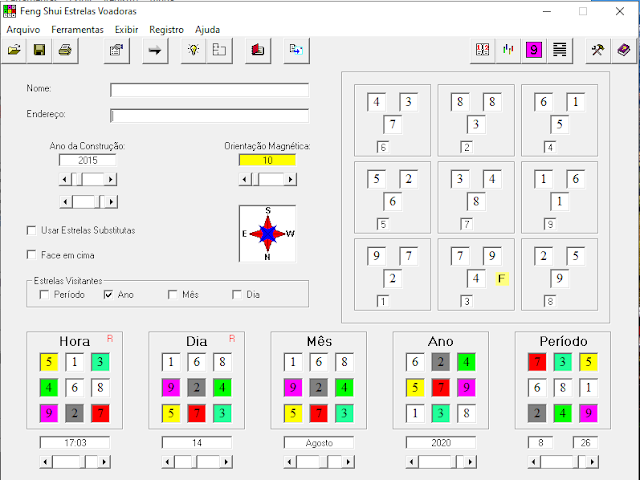The image size is (640, 480).
Task: Decrease Orientação Magnética with left arrow
Action: (x=244, y=179)
